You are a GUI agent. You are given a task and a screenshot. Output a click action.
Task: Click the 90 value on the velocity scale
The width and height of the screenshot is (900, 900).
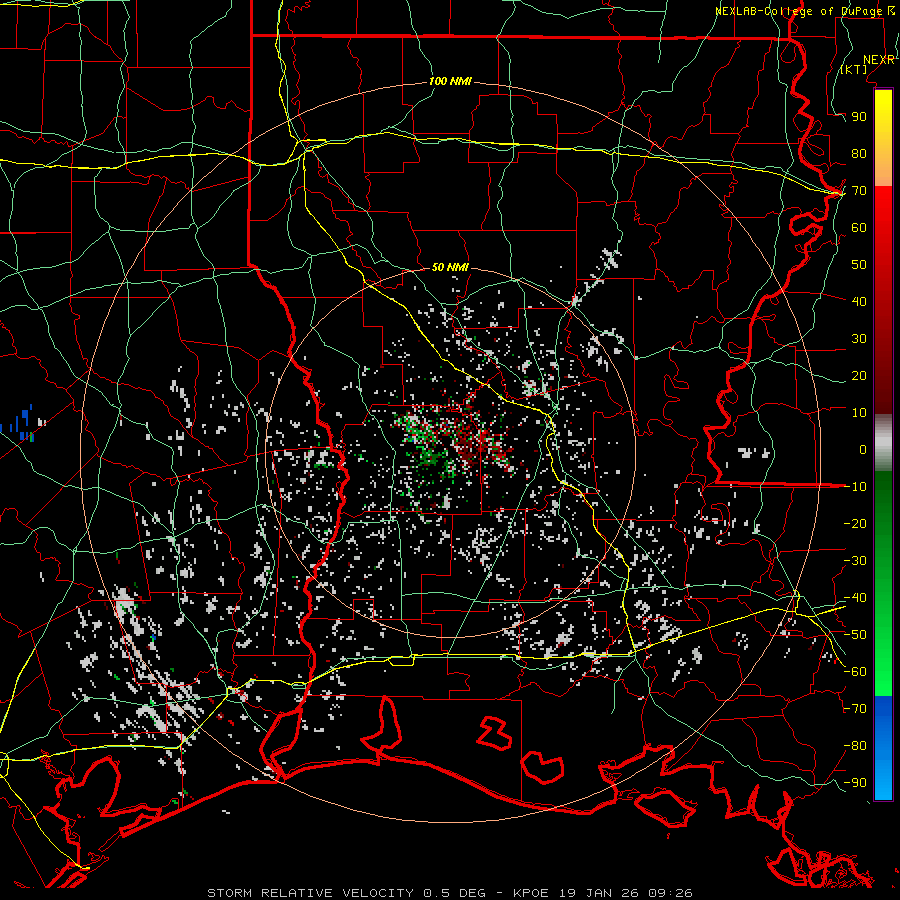(859, 117)
